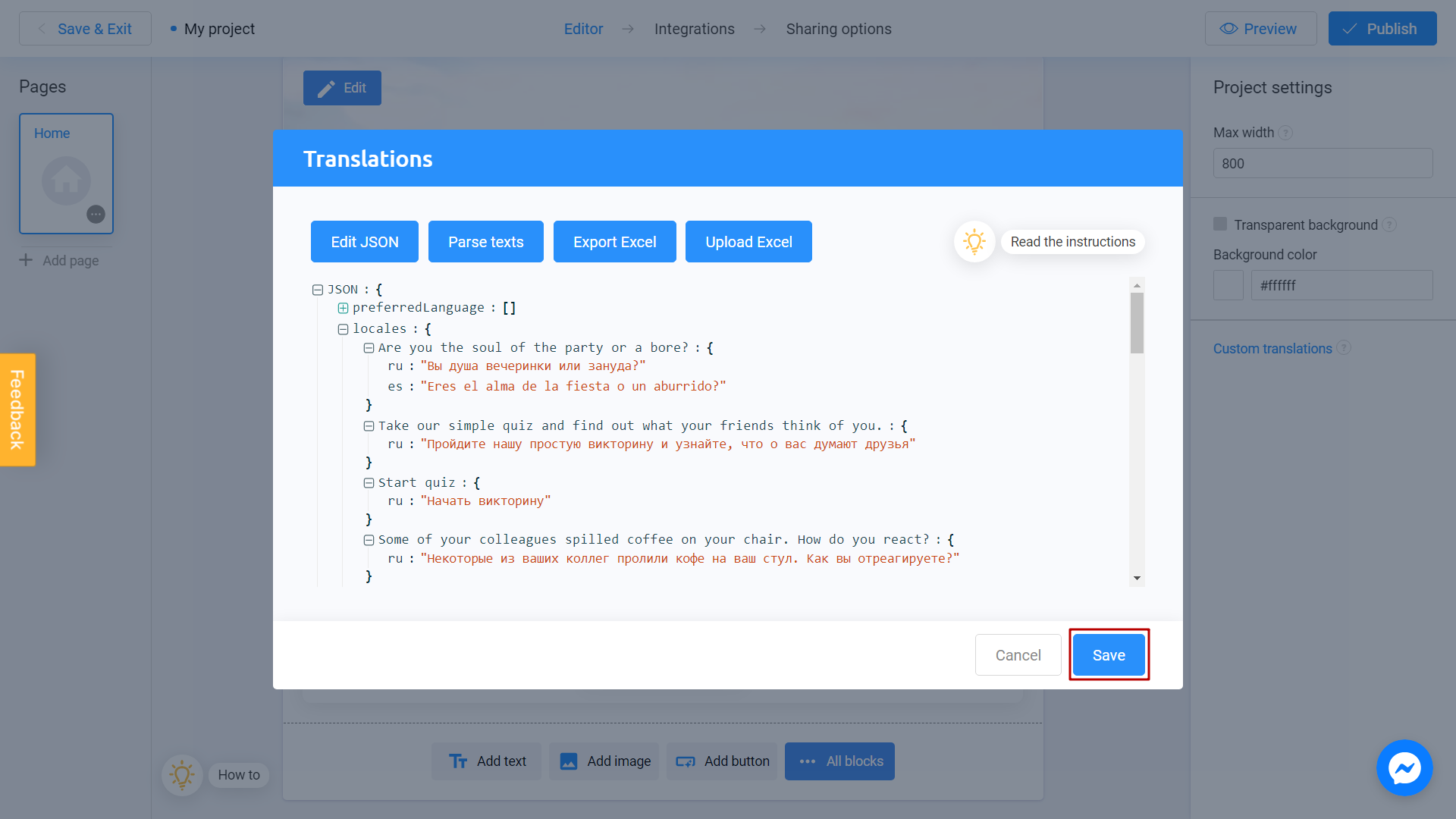1456x819 pixels.
Task: Click the Publish checkmark icon
Action: coord(1351,28)
